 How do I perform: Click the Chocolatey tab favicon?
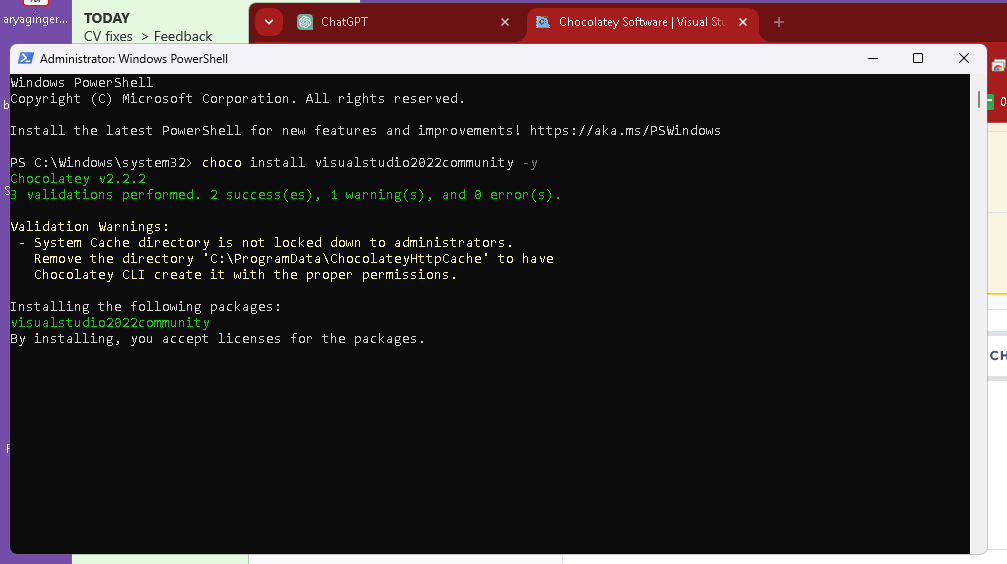[x=543, y=22]
